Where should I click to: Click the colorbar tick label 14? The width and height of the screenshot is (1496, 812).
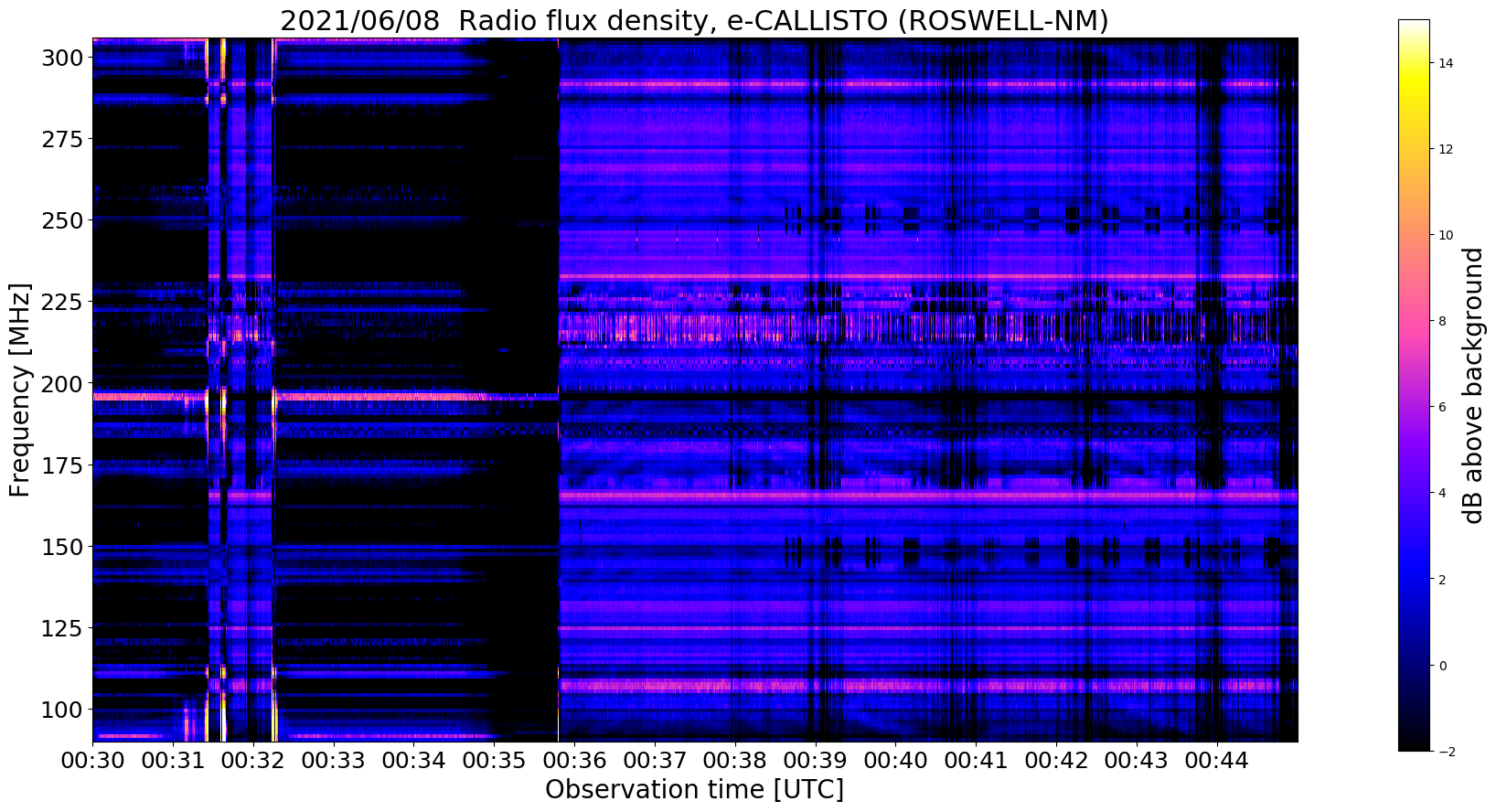pos(1446,63)
